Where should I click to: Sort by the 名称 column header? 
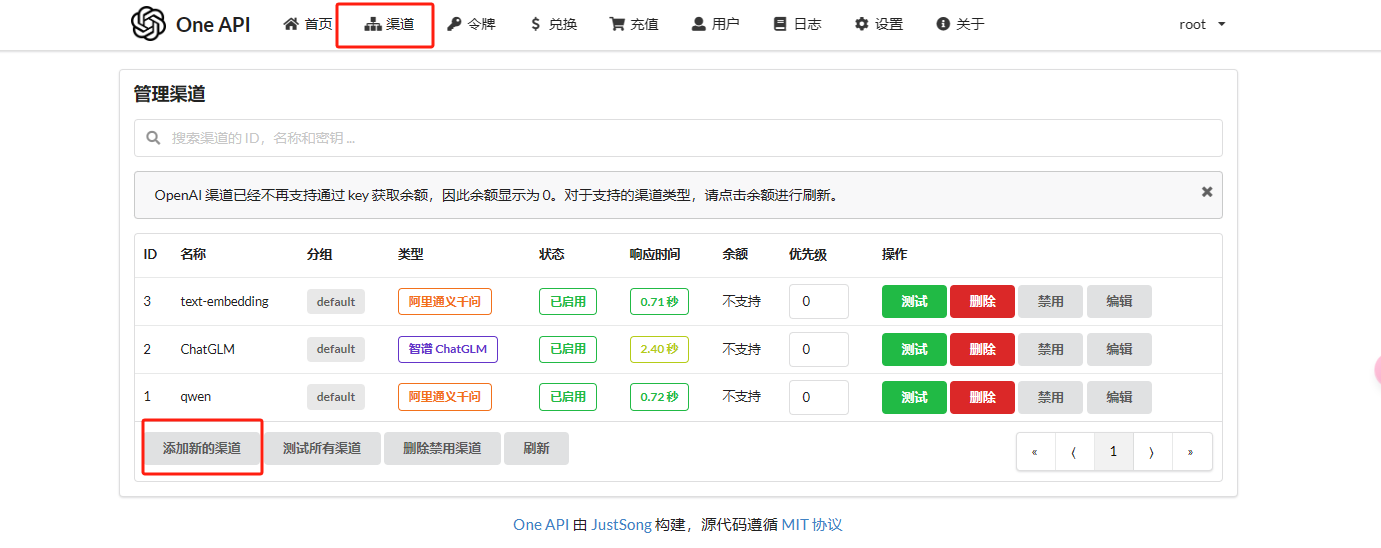[x=193, y=254]
